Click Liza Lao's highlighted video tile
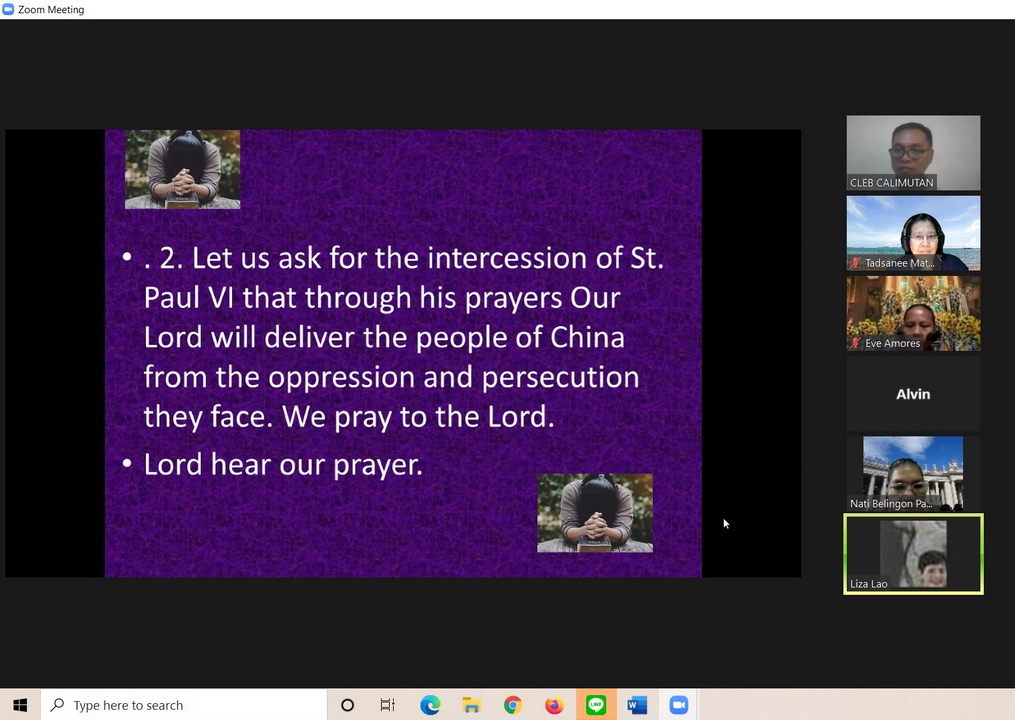This screenshot has width=1015, height=720. click(x=913, y=553)
